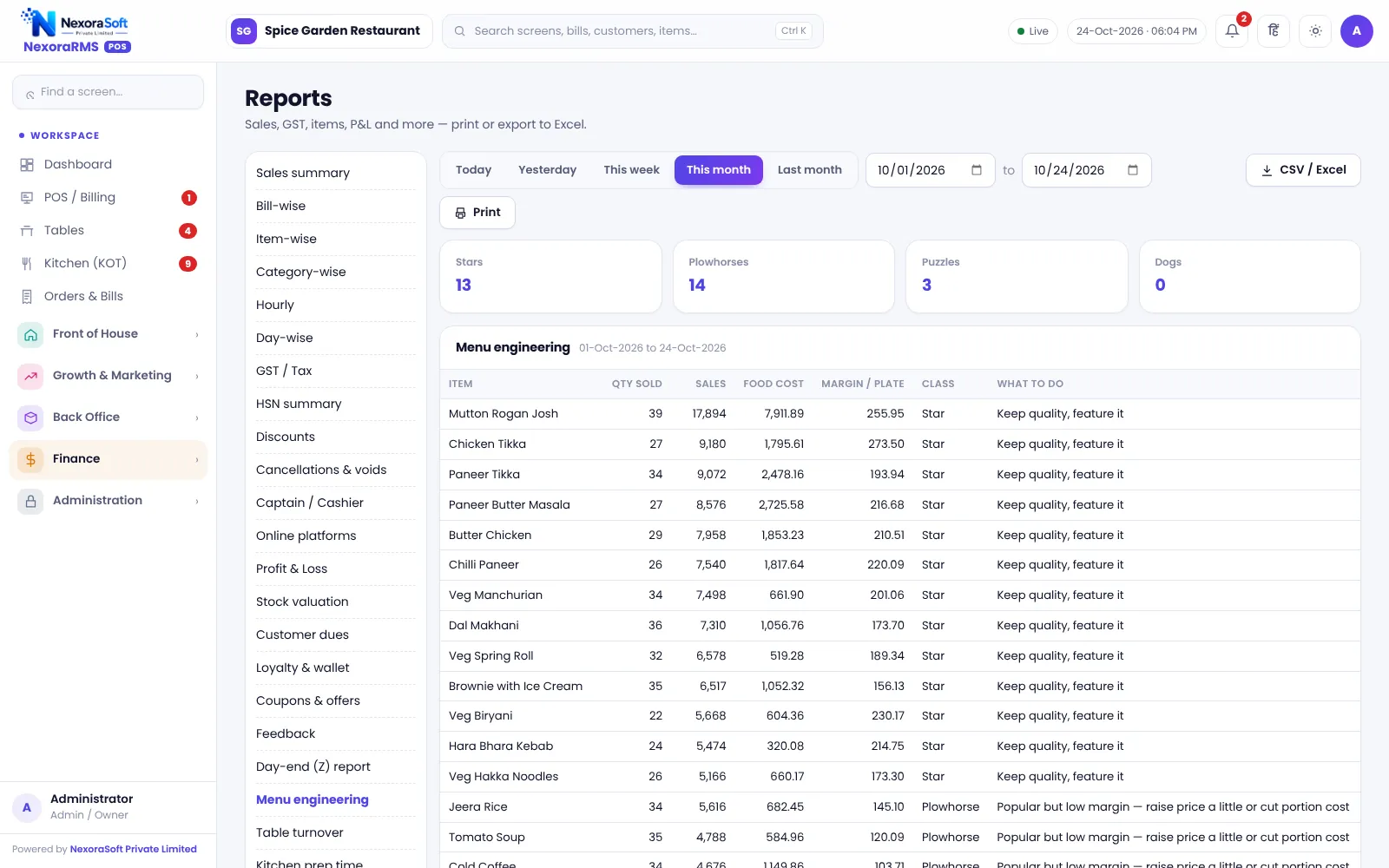This screenshot has height=868, width=1389.
Task: Click the POS / Billing icon
Action: [x=27, y=198]
